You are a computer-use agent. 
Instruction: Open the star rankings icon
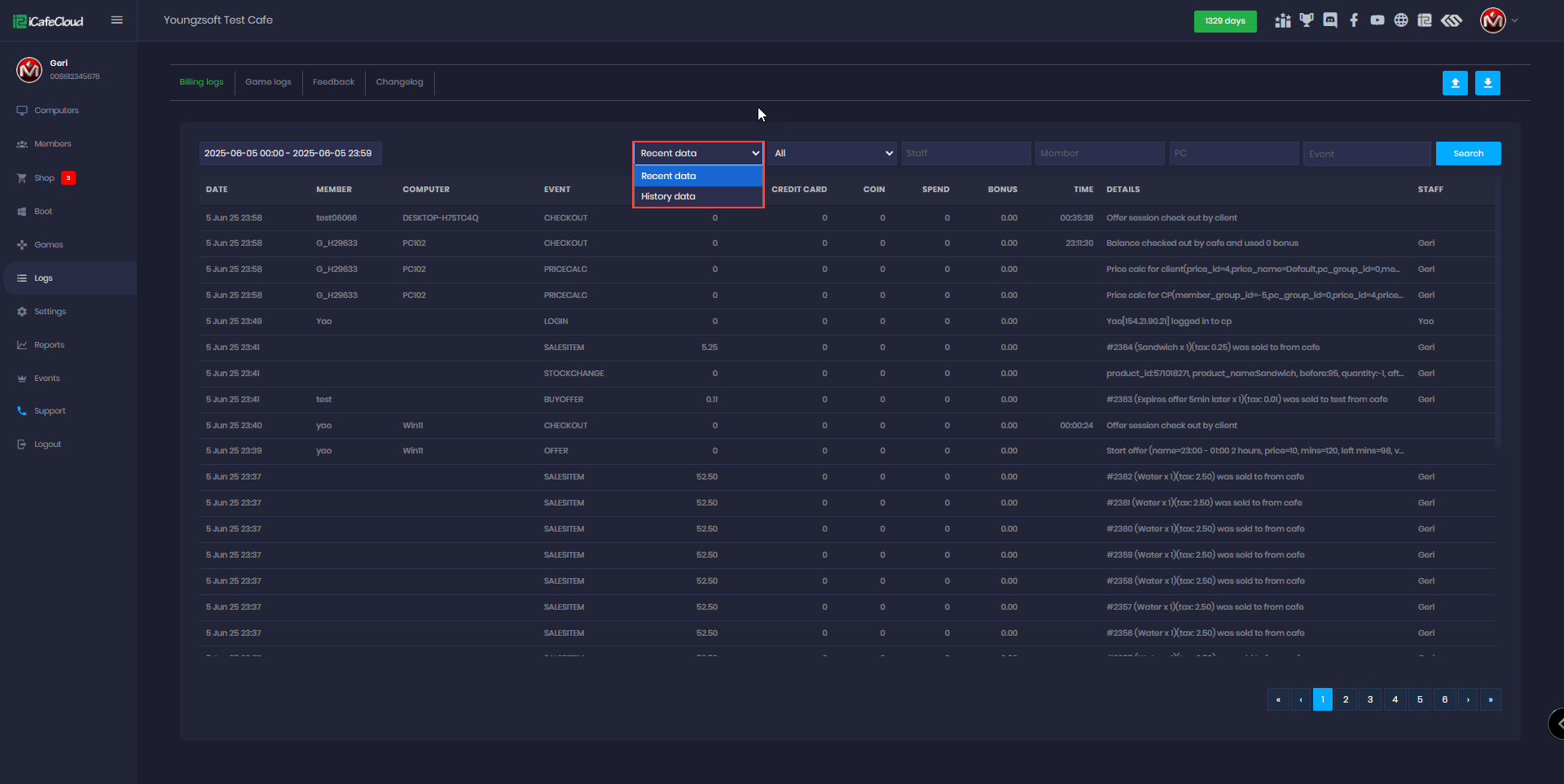(x=1283, y=20)
